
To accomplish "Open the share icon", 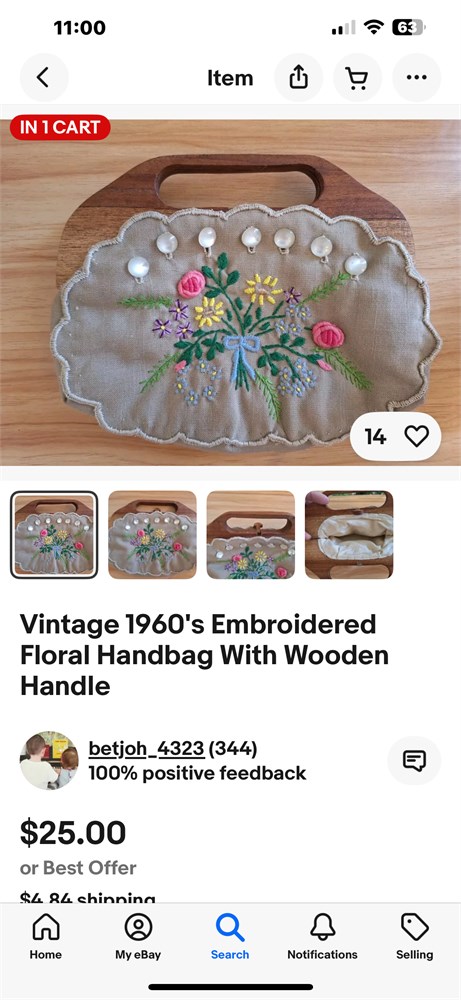I will click(x=298, y=78).
